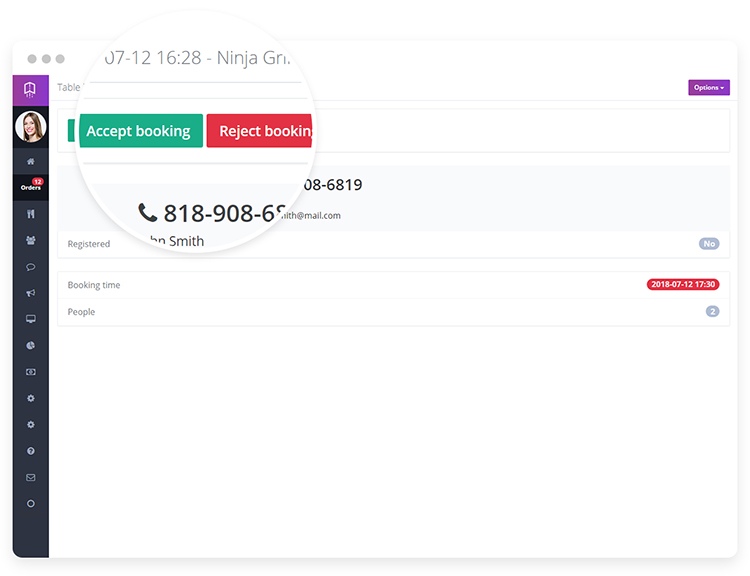Open the money bill payments icon
750x576 pixels.
tap(31, 372)
